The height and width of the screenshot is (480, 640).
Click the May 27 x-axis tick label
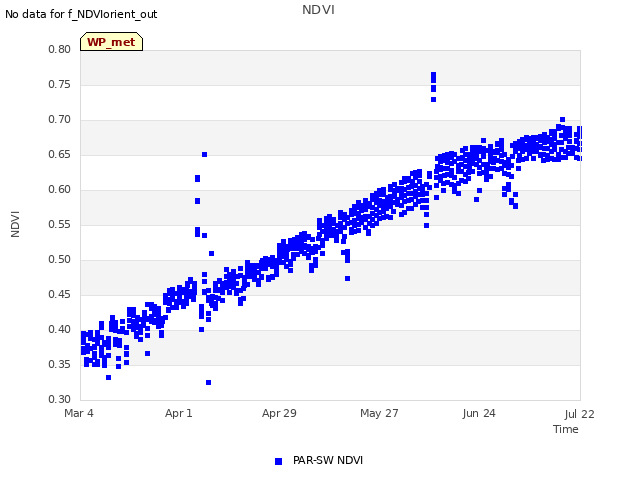click(379, 413)
